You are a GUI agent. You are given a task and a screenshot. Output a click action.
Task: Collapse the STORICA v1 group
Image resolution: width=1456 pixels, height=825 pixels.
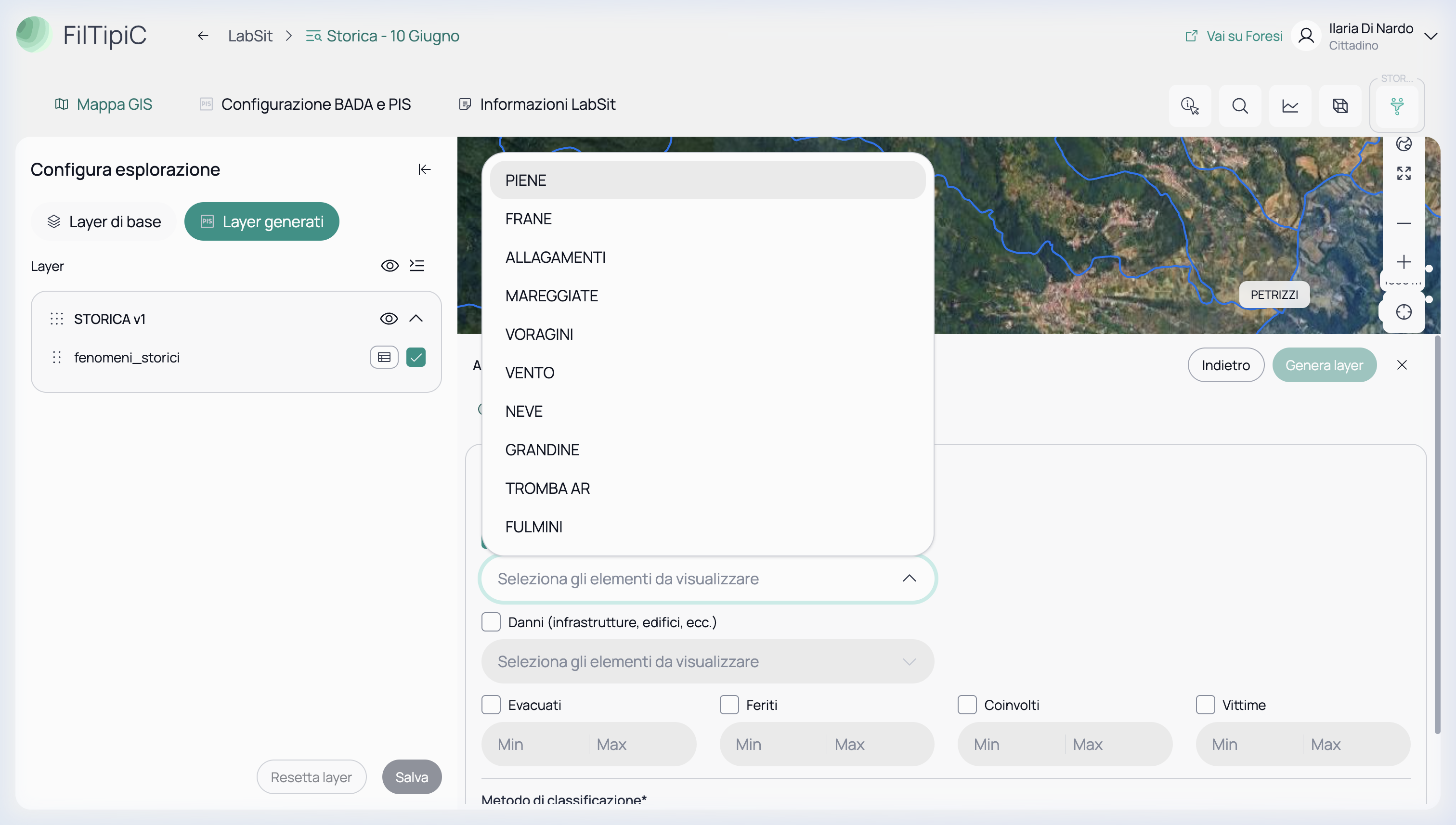click(416, 319)
